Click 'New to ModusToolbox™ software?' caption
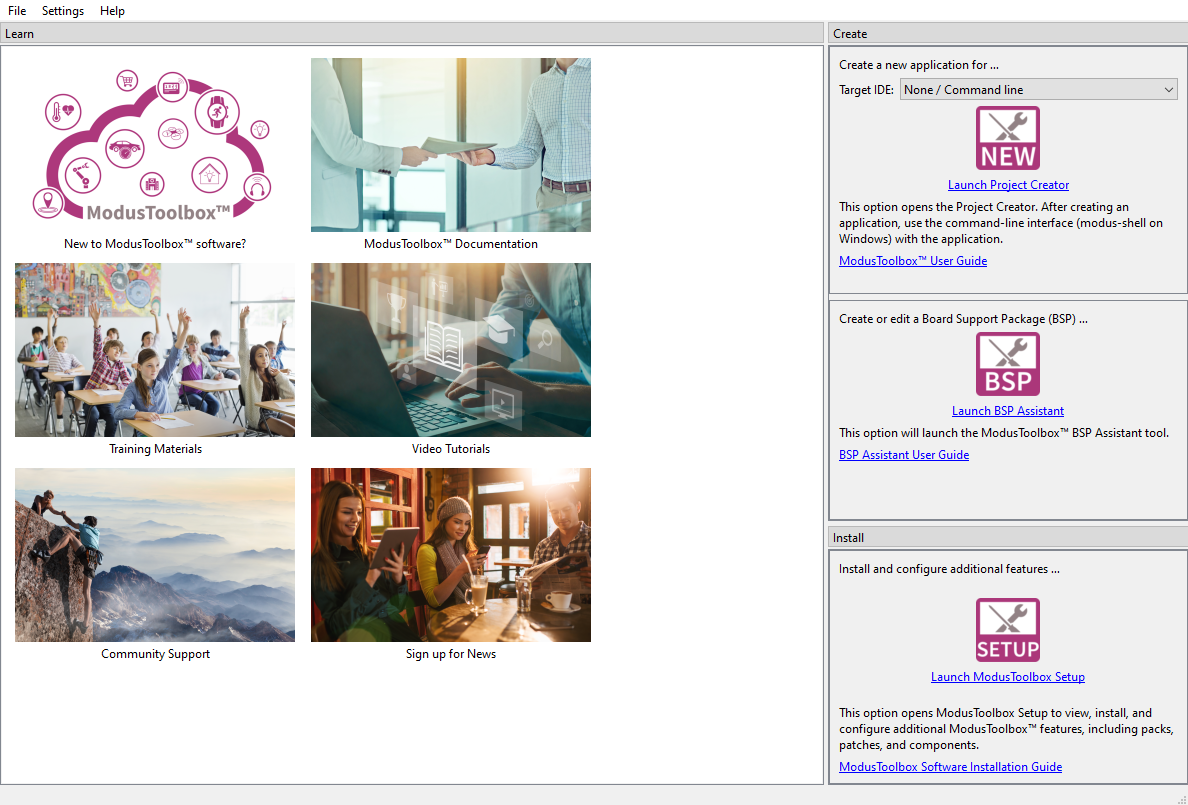Image resolution: width=1188 pixels, height=805 pixels. click(x=155, y=244)
